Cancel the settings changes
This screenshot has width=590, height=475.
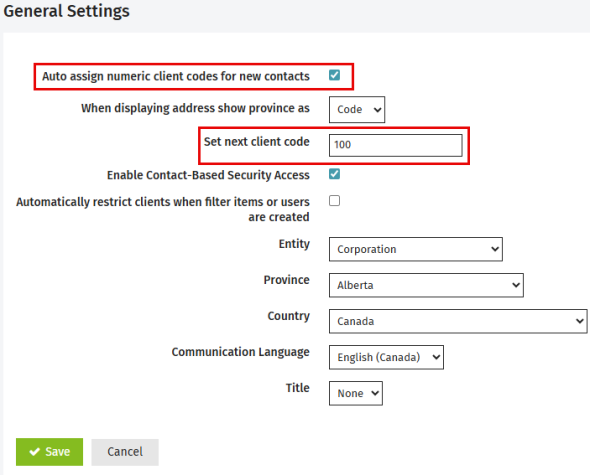click(x=125, y=452)
